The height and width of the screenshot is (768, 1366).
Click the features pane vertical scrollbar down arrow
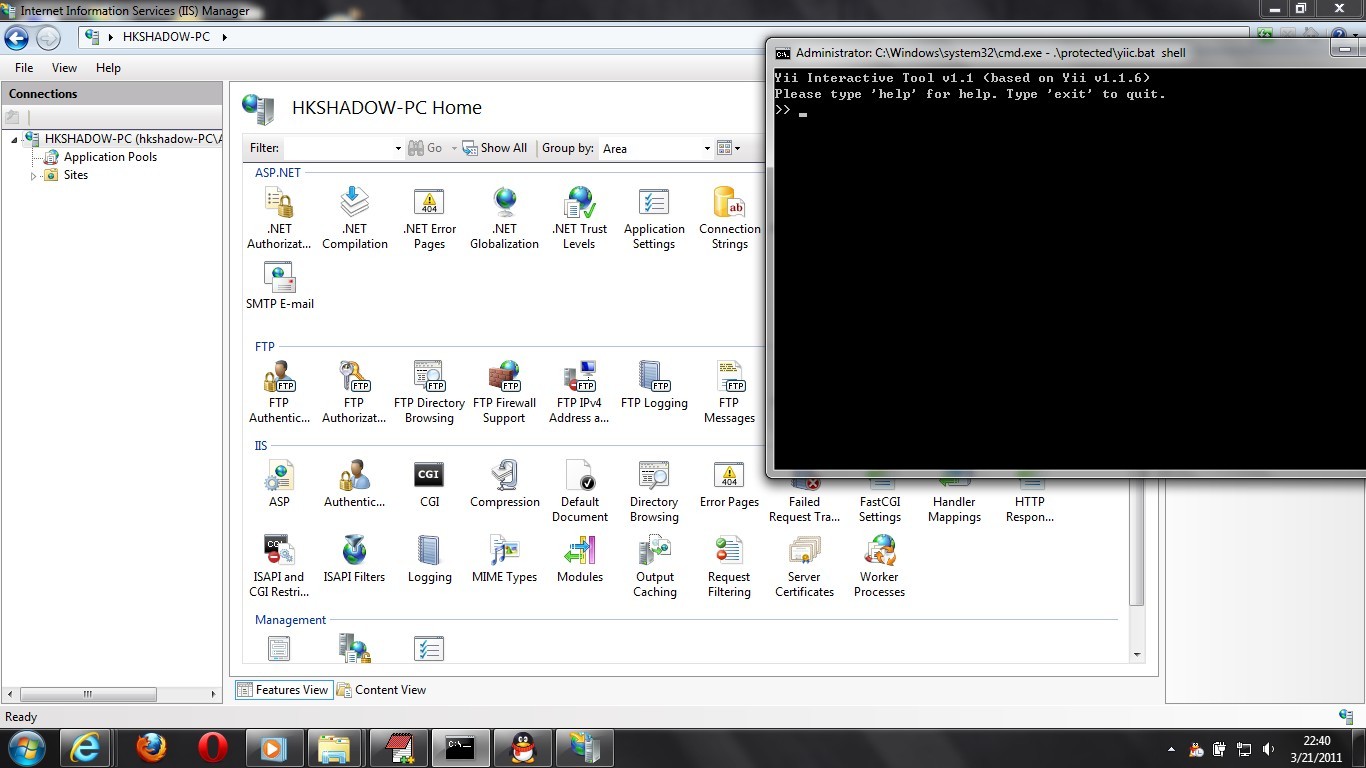pos(1136,654)
